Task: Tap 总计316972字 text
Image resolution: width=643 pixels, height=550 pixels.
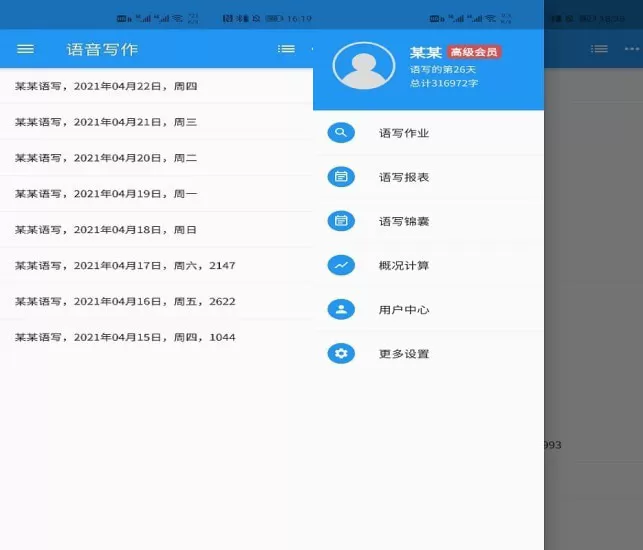Action: click(x=444, y=83)
